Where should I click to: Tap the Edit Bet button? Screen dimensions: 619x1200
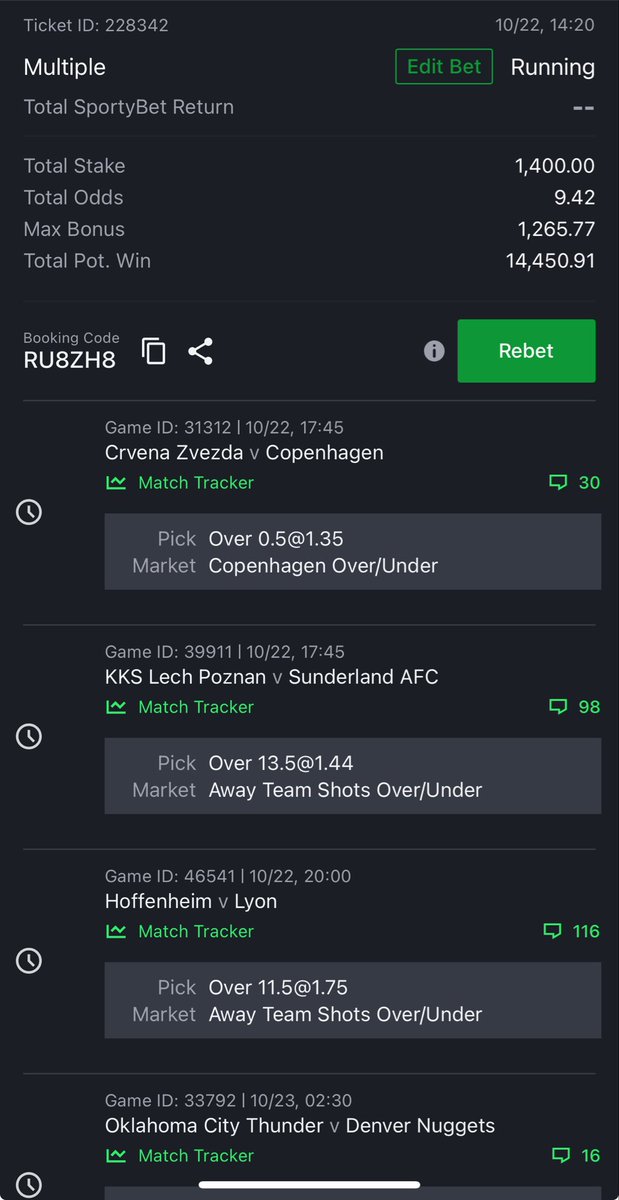[x=444, y=67]
